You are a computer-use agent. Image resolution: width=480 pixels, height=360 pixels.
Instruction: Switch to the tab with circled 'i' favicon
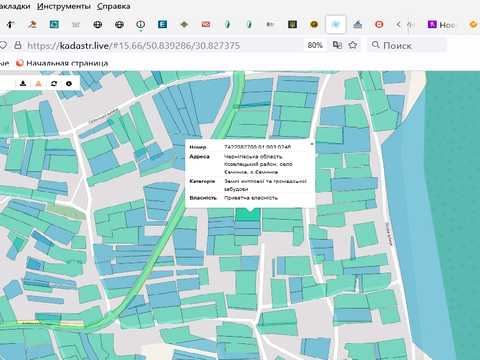(141, 24)
